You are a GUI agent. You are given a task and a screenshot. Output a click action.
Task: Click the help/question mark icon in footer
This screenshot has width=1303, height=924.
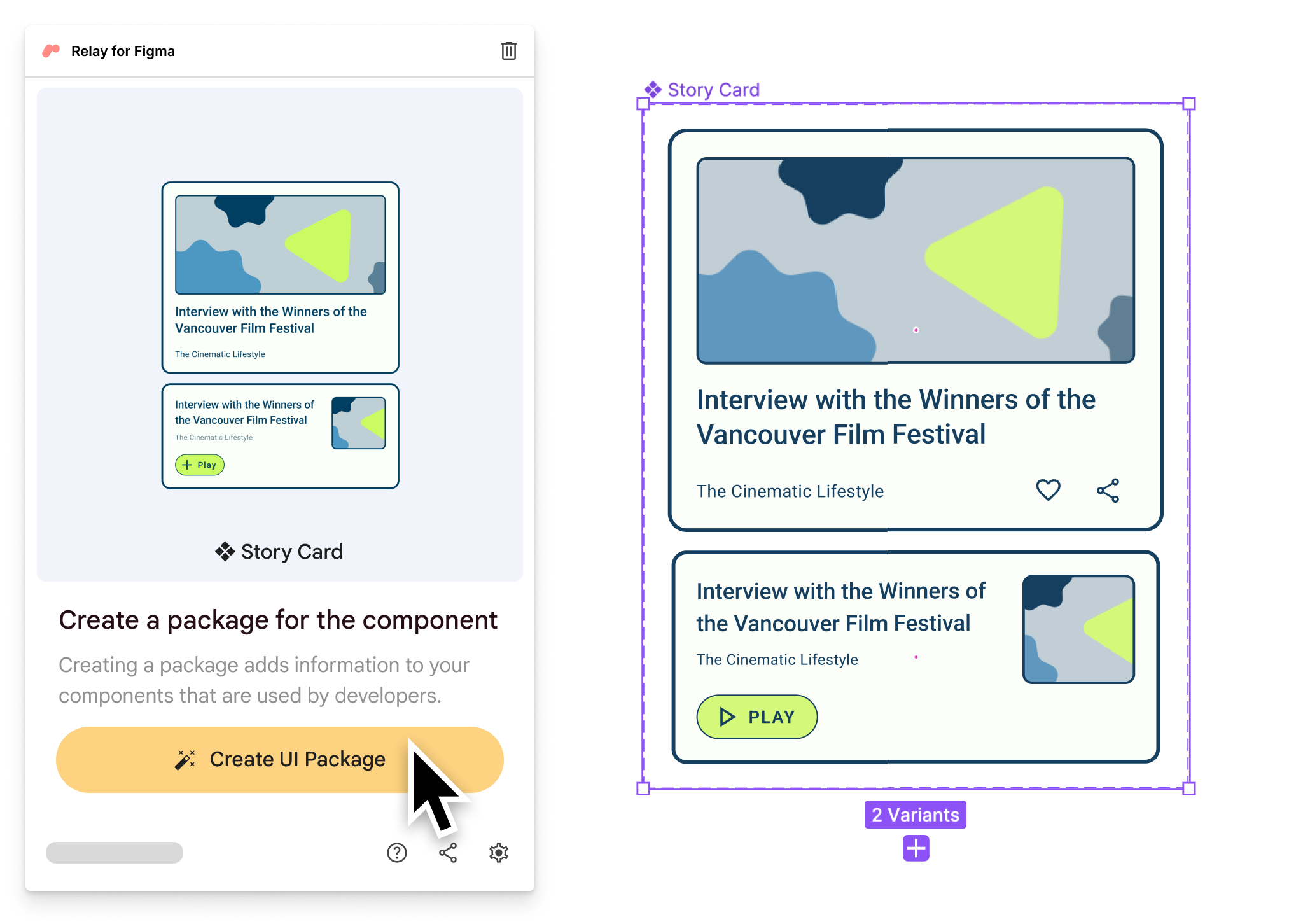(396, 853)
